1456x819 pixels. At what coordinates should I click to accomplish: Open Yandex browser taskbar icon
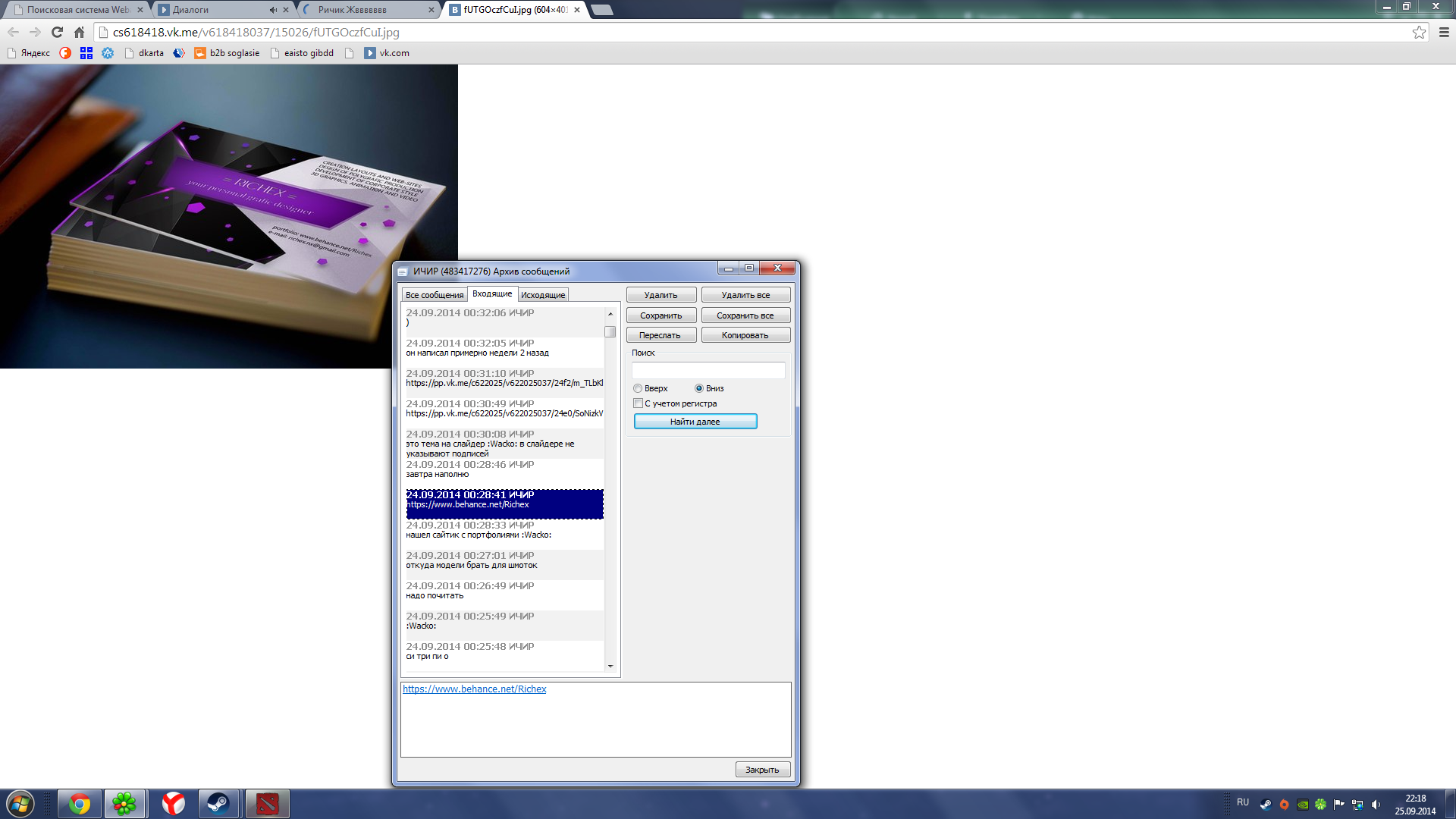pos(174,803)
